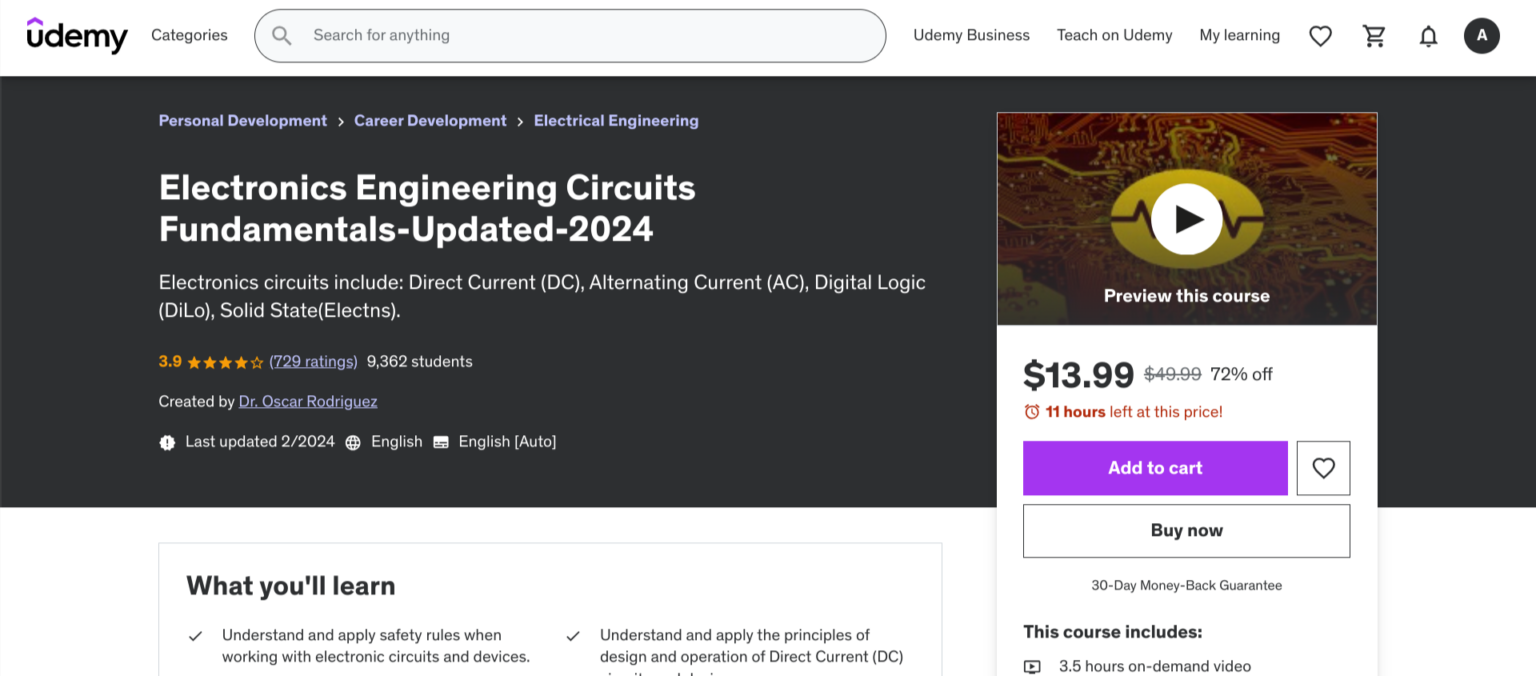
Task: Add the course to your wishlist via heart button
Action: [x=1323, y=468]
